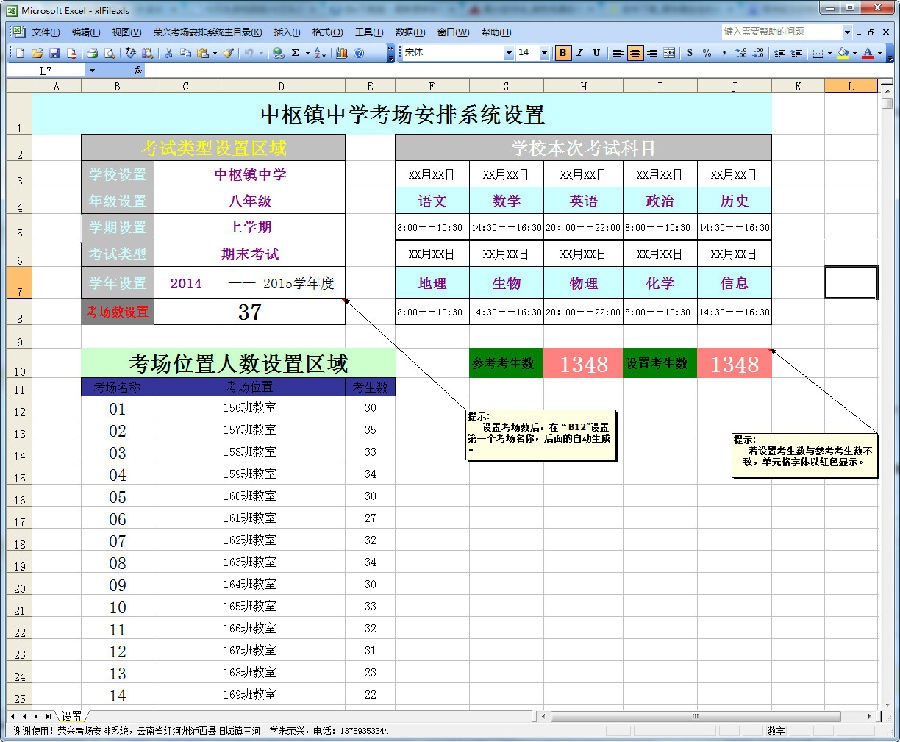900x742 pixels.
Task: Open a file with the Open folder icon
Action: pyautogui.click(x=37, y=53)
